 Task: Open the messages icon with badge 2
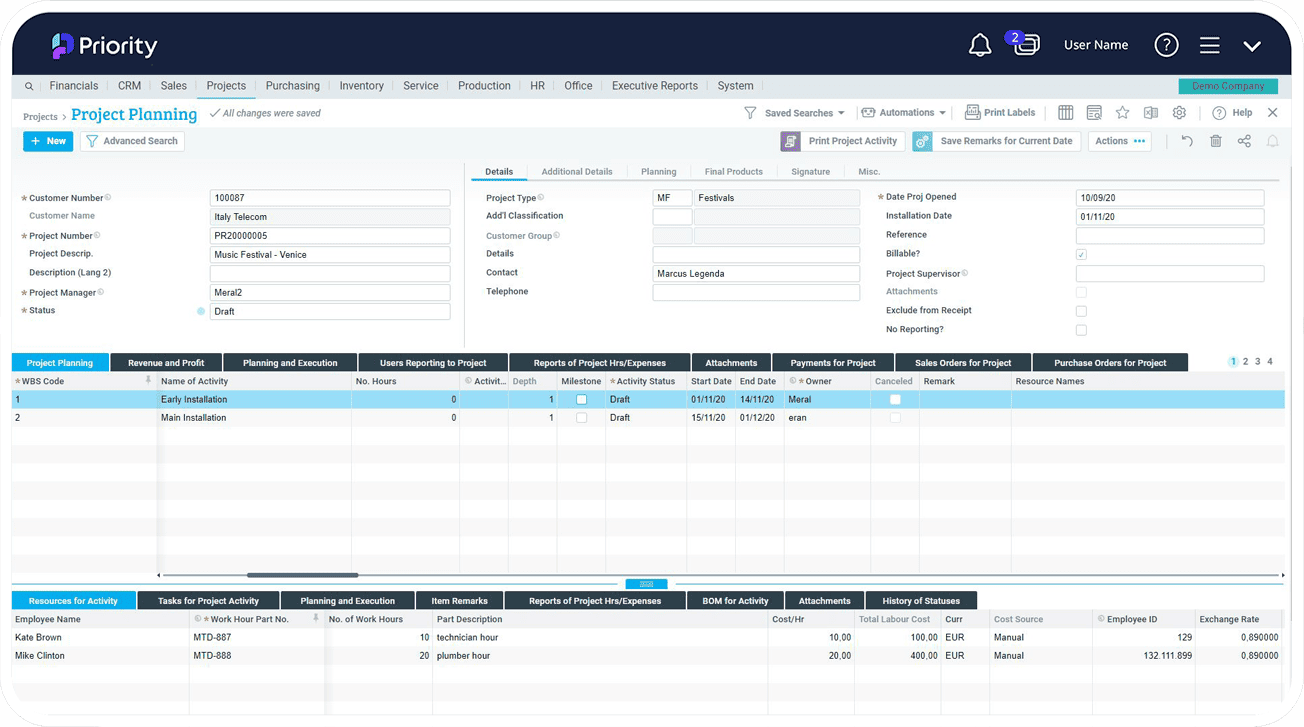click(1025, 44)
